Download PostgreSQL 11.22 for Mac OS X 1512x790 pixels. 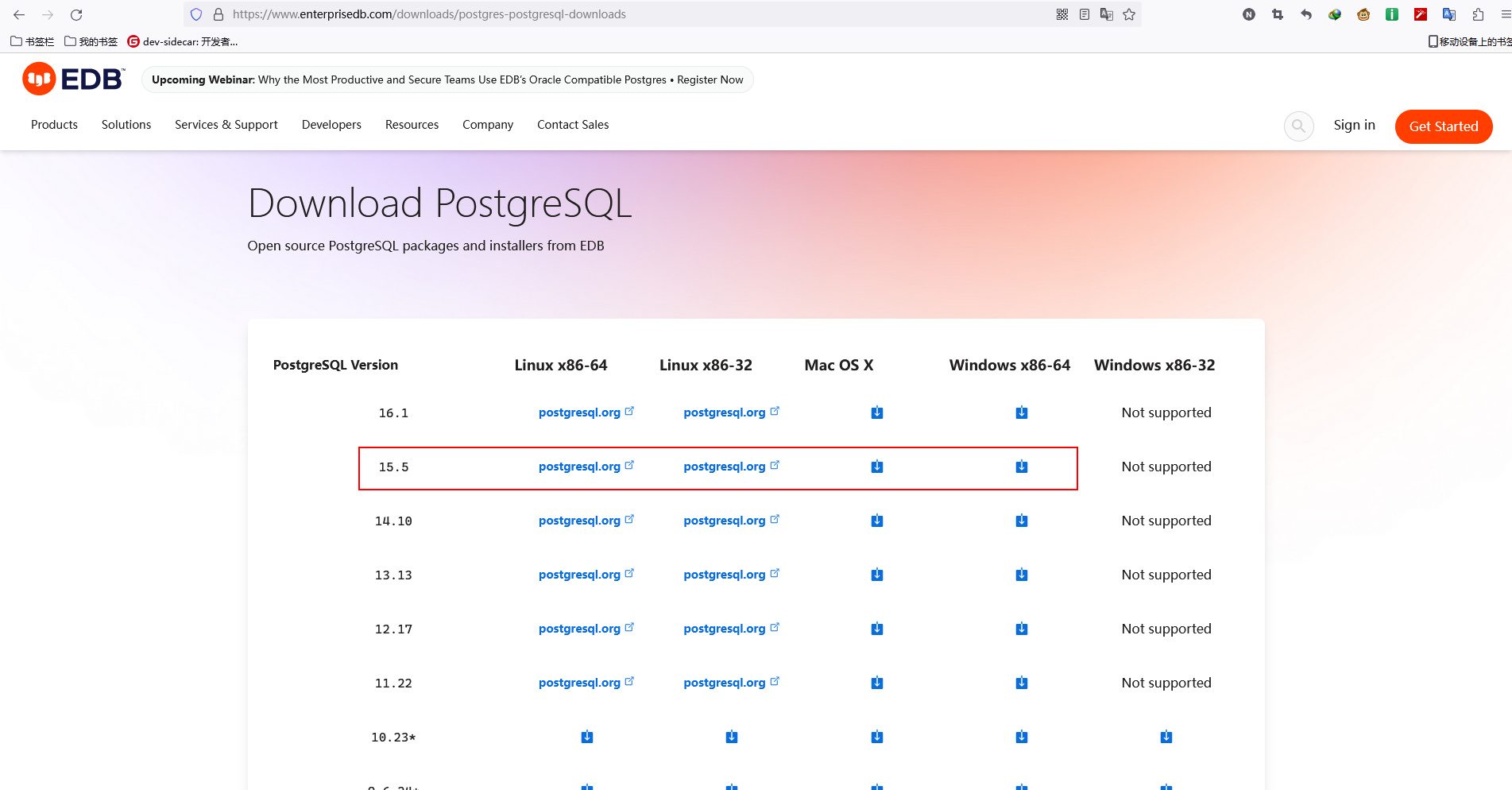tap(877, 683)
